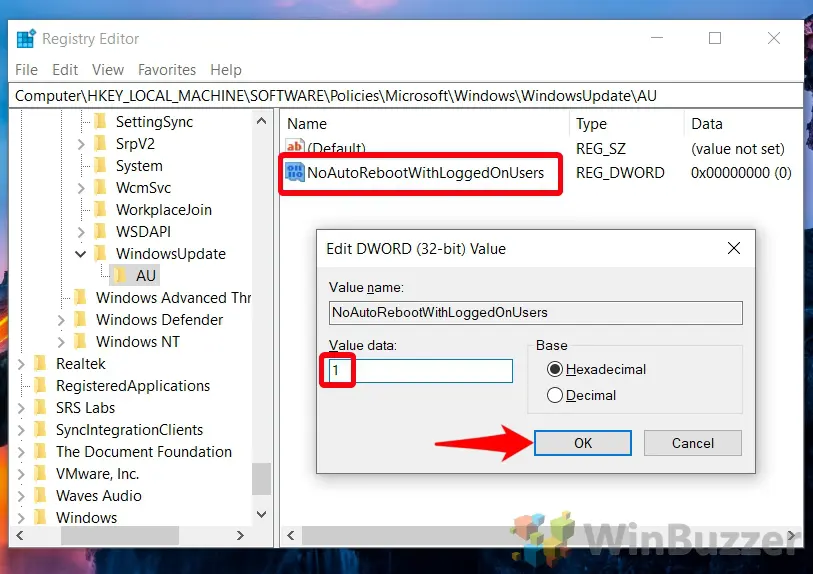The width and height of the screenshot is (813, 574).
Task: Expand the SyncIntegrationClients tree node
Action: tap(21, 430)
